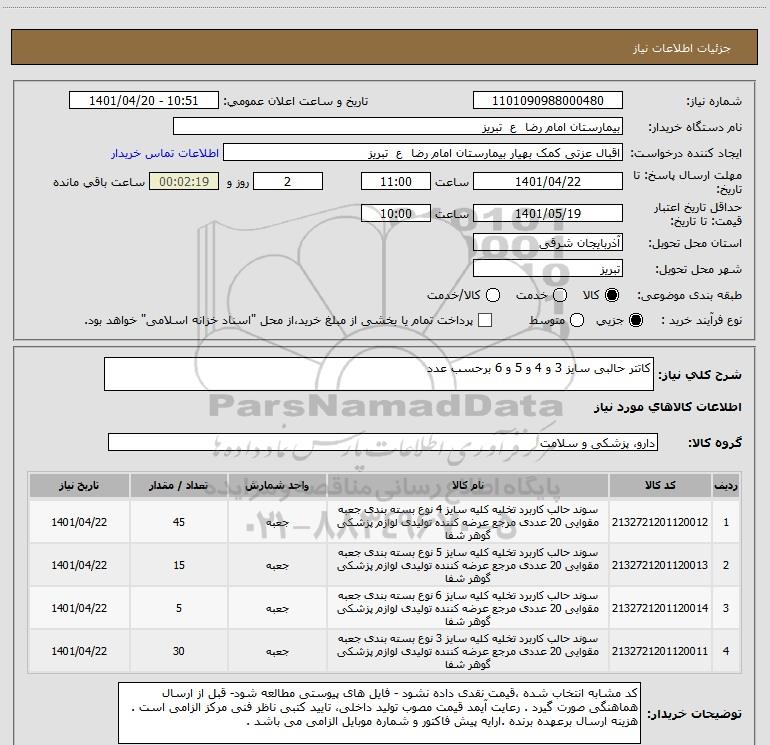Click the واحد شمارش column header

277,485
